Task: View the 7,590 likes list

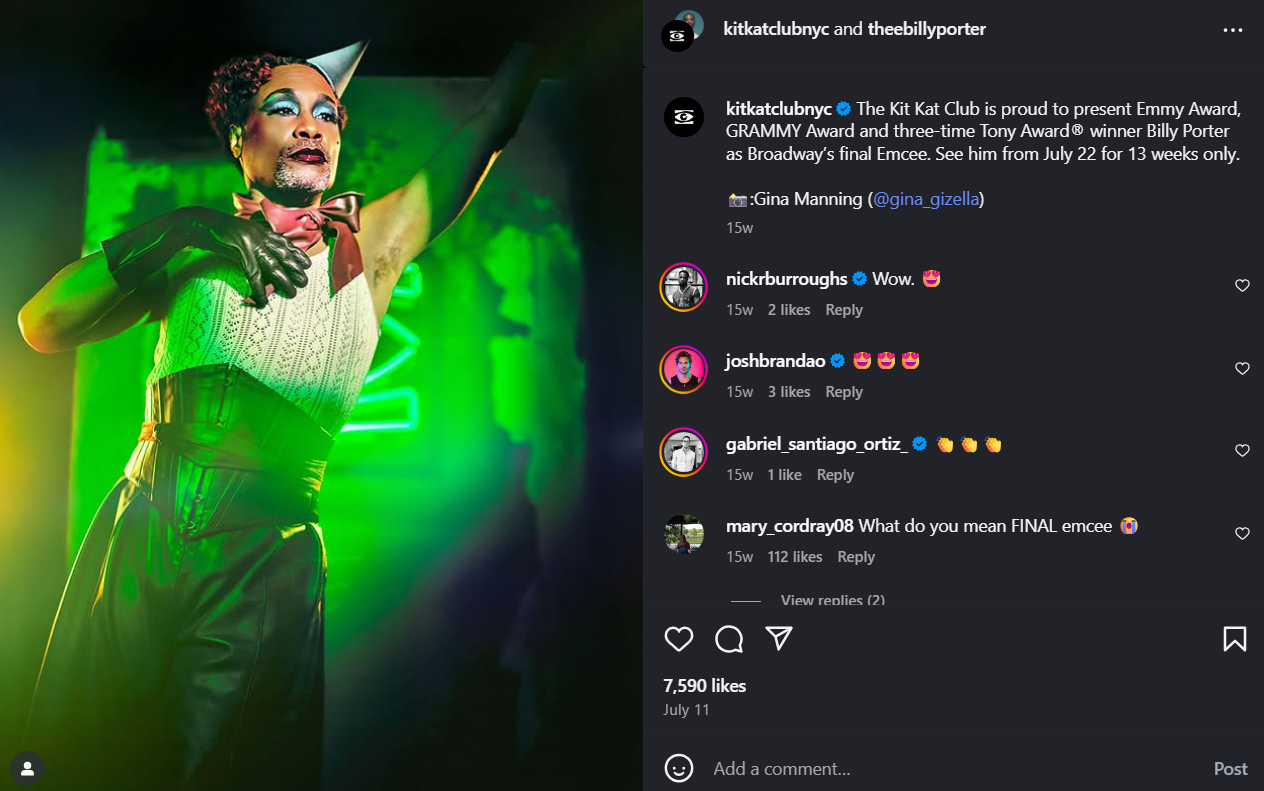Action: pyautogui.click(x=704, y=685)
